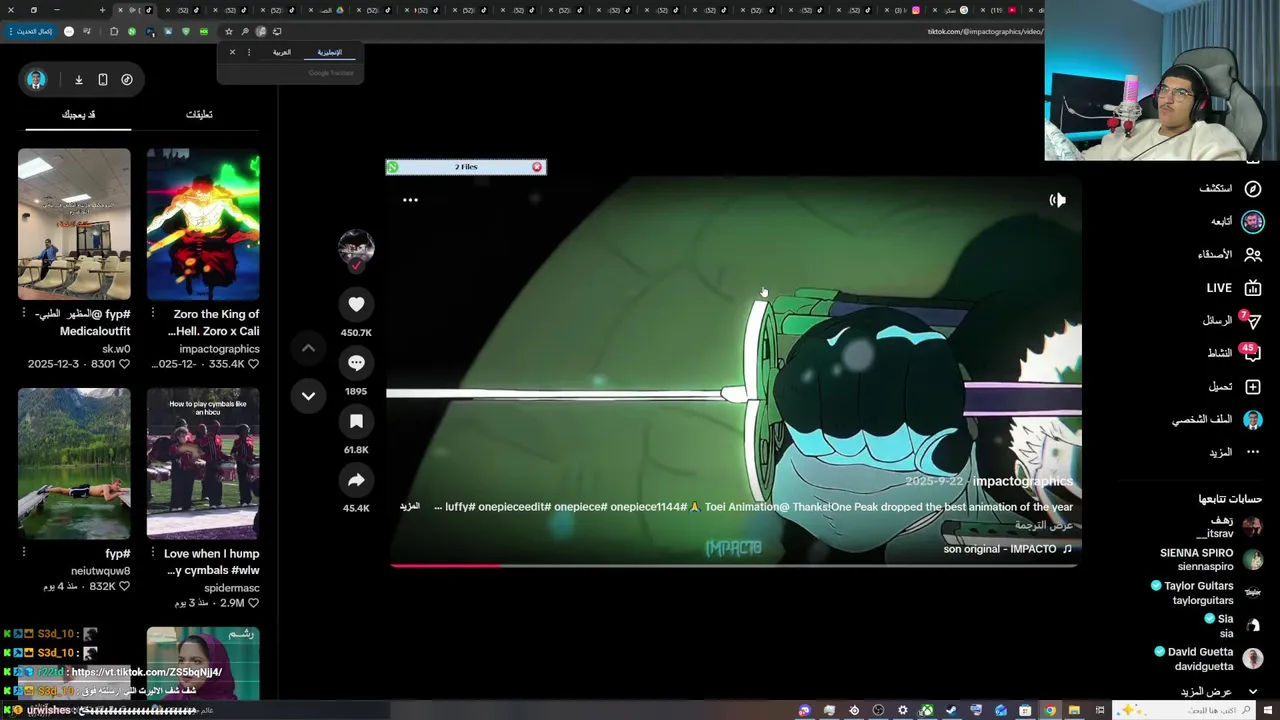Open the vt.tiktok.com link in chat overlay
The height and width of the screenshot is (720, 1280).
point(147,672)
